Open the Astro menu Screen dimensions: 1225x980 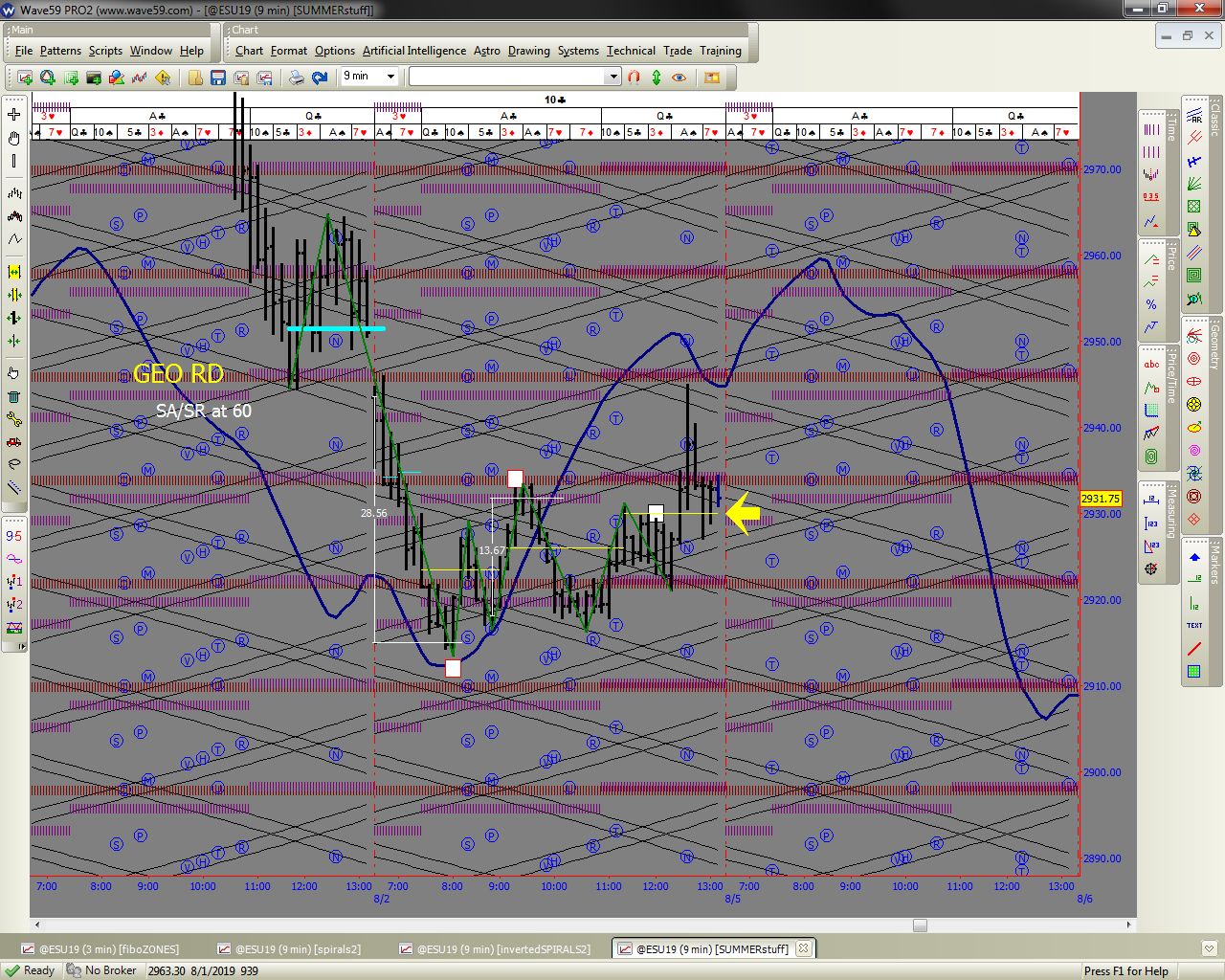pos(487,51)
